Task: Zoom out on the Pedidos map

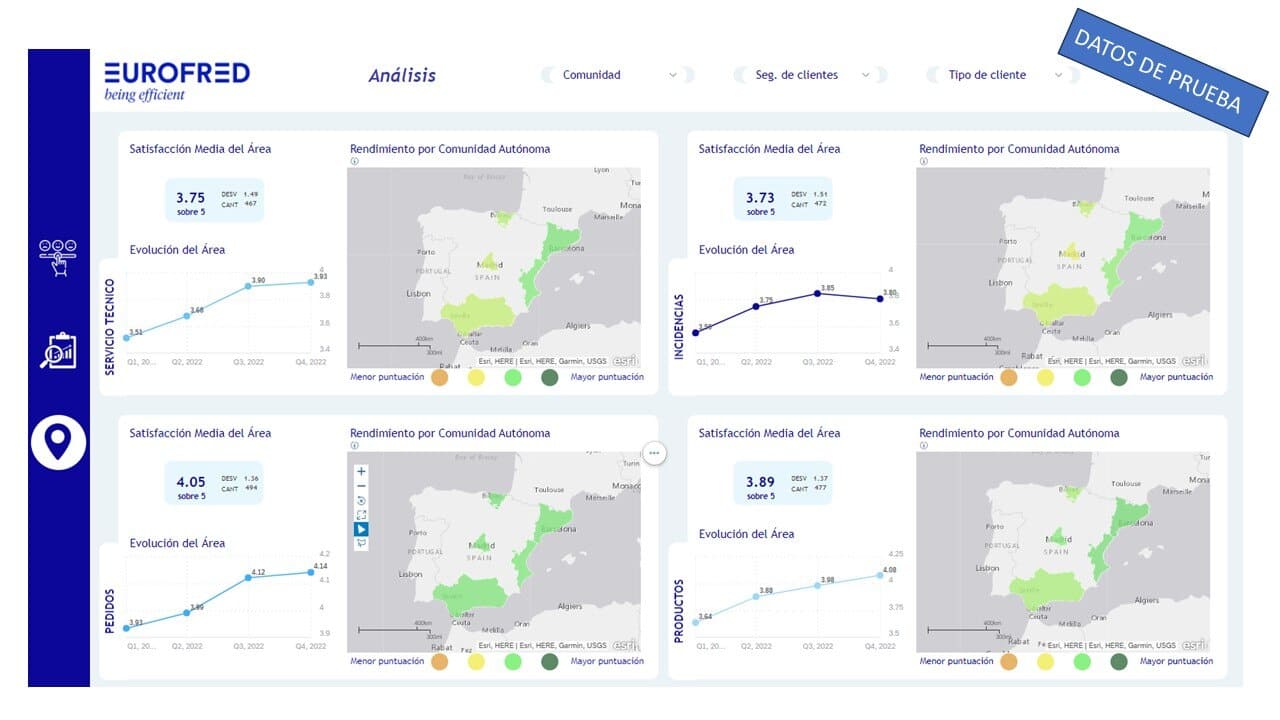Action: click(x=362, y=486)
